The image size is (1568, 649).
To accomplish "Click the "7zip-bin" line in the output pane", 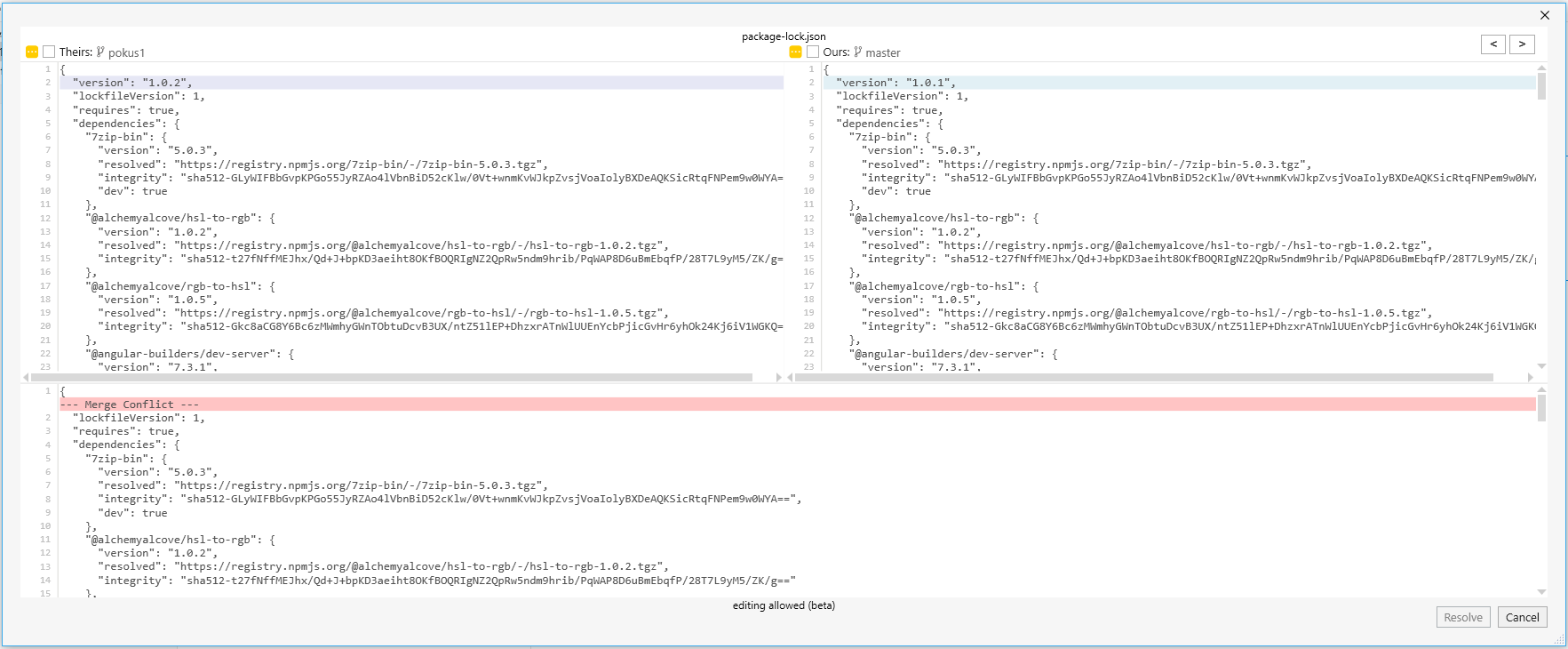I will pos(126,459).
